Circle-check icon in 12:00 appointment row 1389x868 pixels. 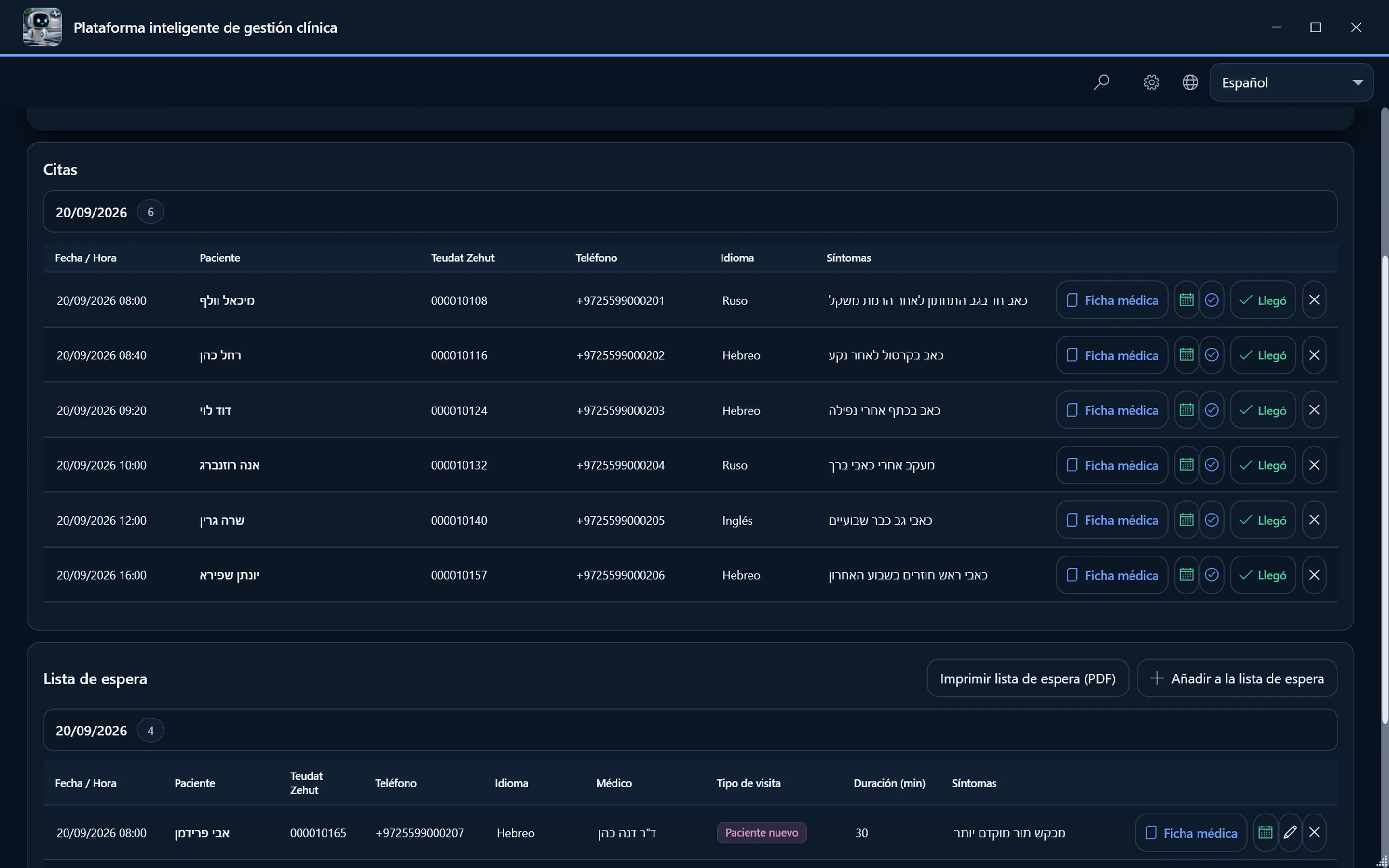[x=1212, y=519]
